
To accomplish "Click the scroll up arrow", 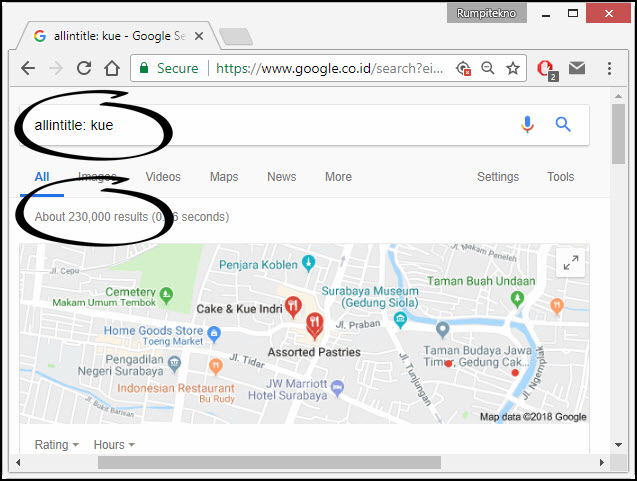I will tap(618, 97).
